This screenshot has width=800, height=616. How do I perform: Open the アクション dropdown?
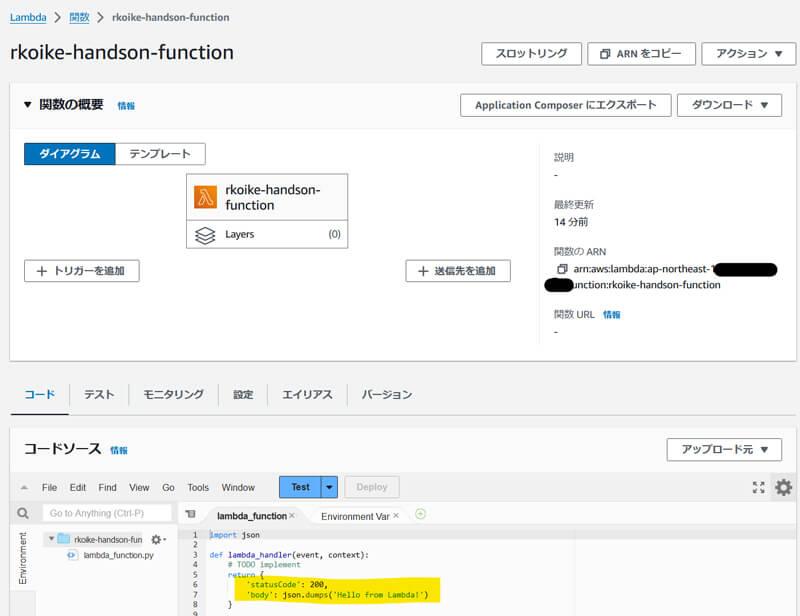click(748, 54)
